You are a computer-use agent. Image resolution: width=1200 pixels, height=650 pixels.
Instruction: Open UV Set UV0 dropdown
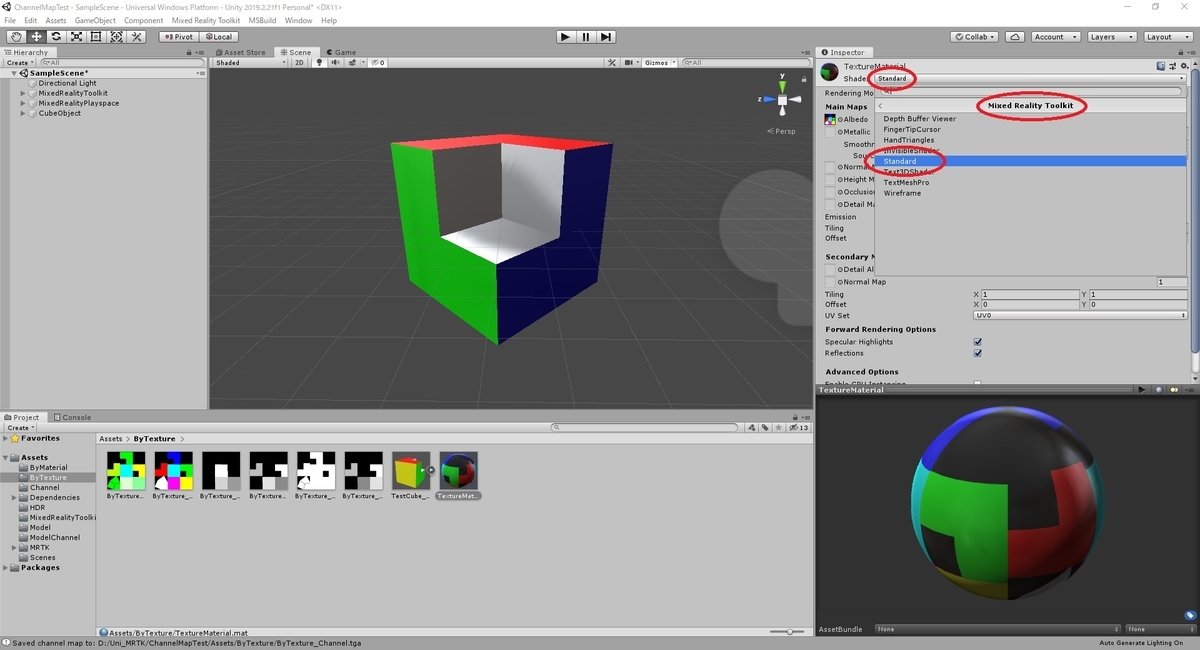1080,315
